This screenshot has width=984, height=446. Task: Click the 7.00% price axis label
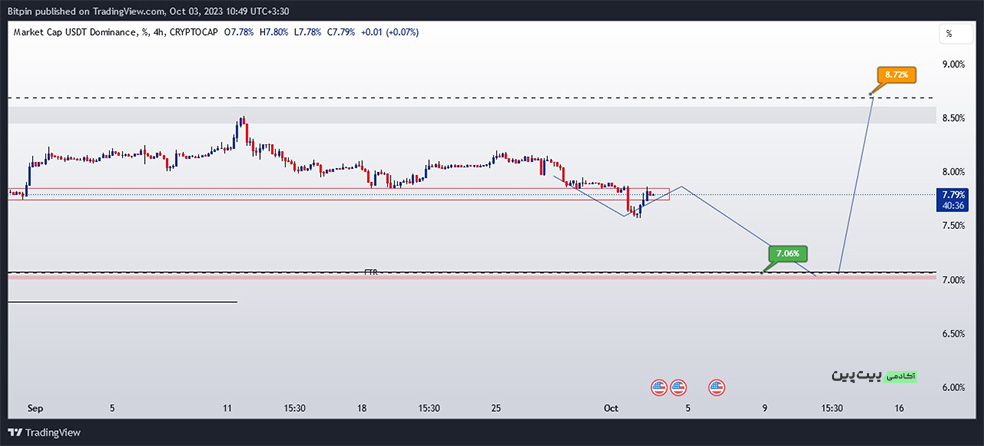tap(953, 280)
